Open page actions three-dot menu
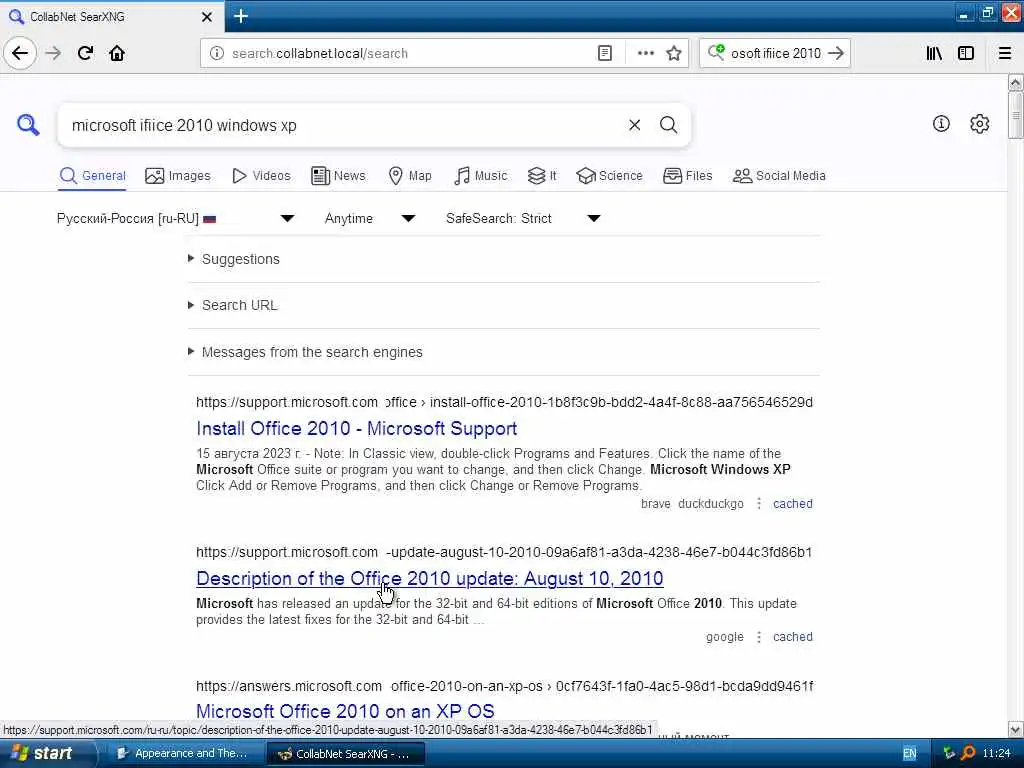 645,53
